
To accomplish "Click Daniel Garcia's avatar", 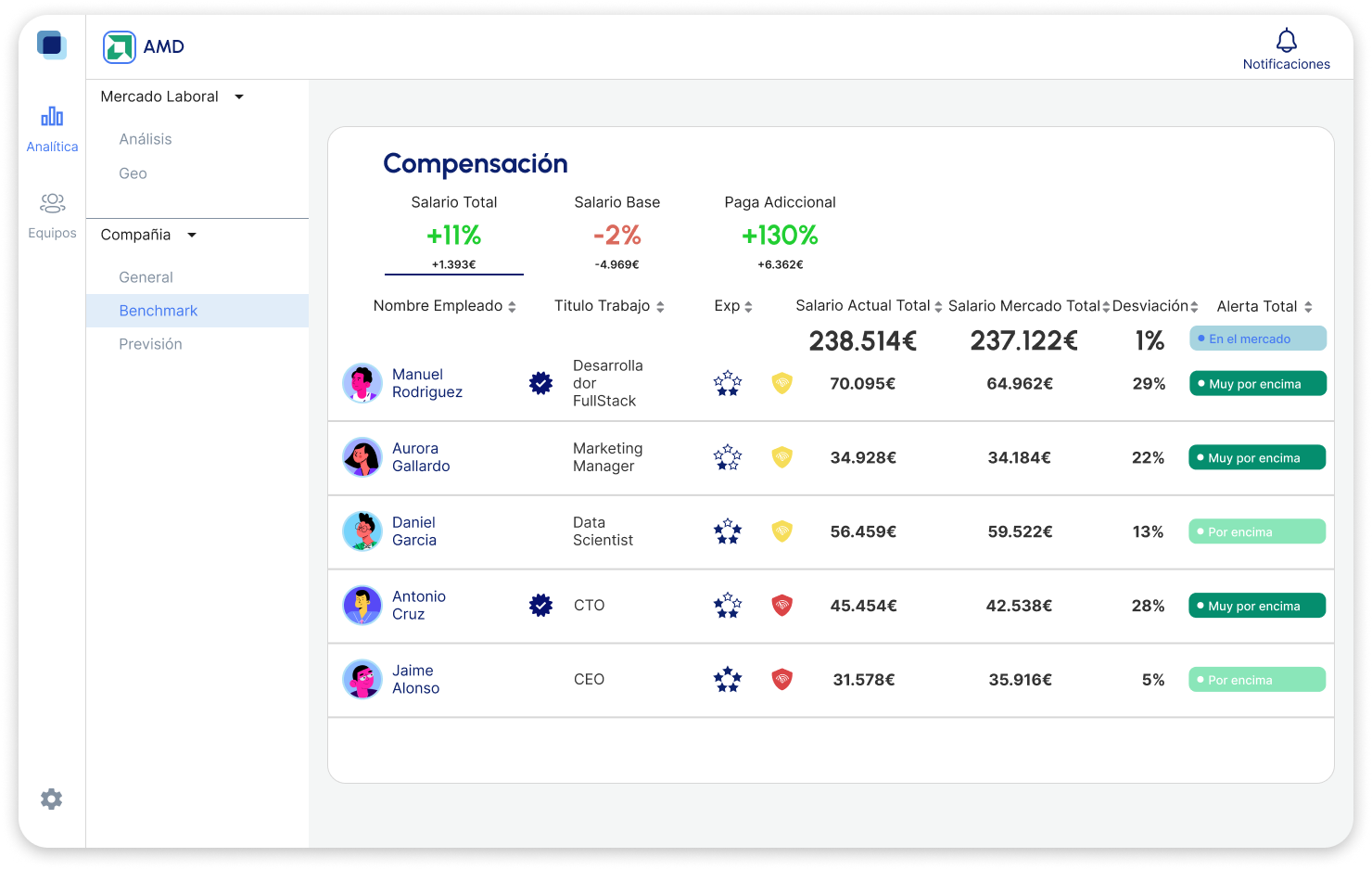I will click(x=362, y=531).
